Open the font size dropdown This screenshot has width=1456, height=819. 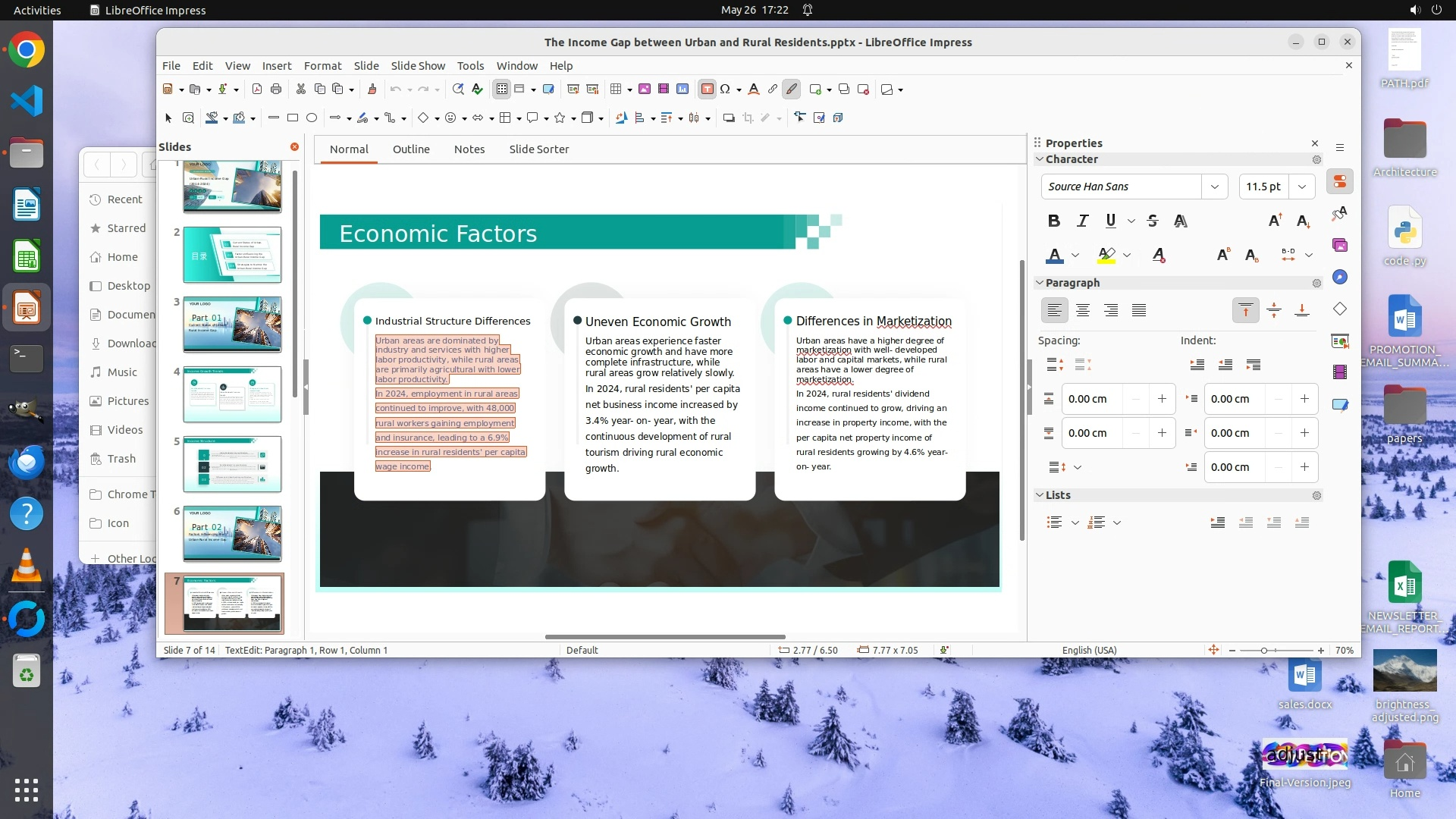pos(1301,187)
